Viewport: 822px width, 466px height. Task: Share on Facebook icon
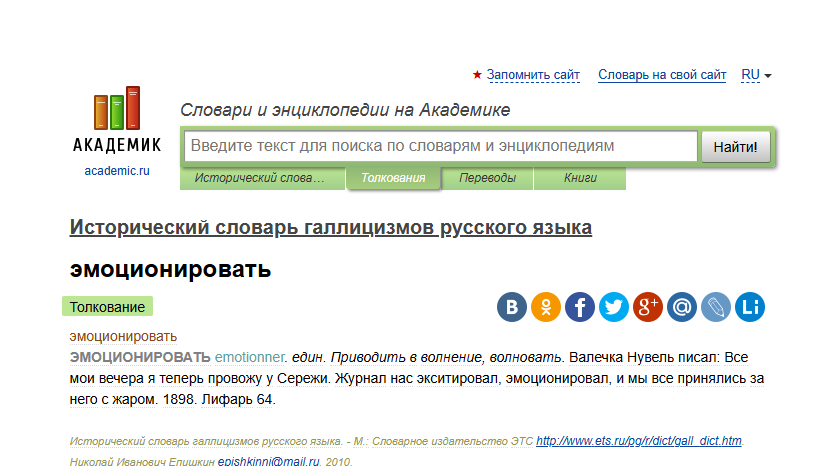580,307
